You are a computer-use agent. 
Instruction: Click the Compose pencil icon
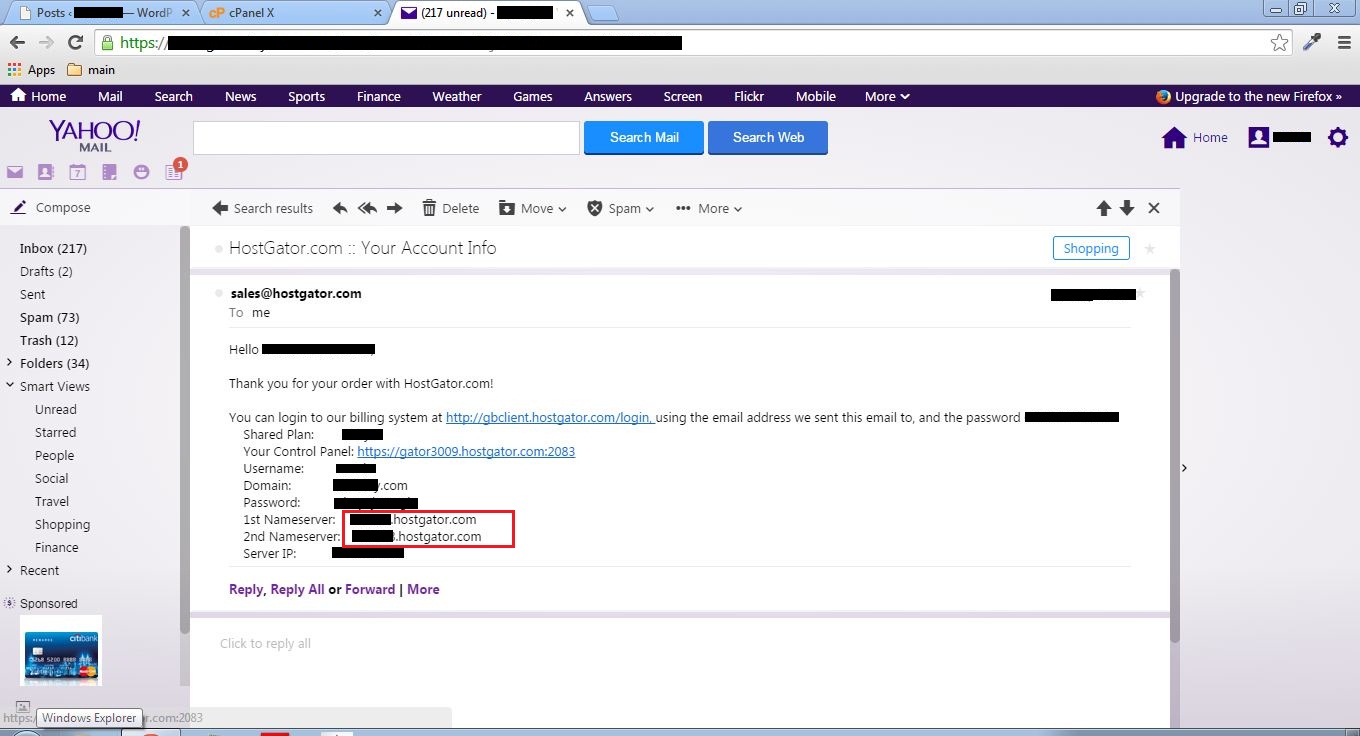coord(18,208)
